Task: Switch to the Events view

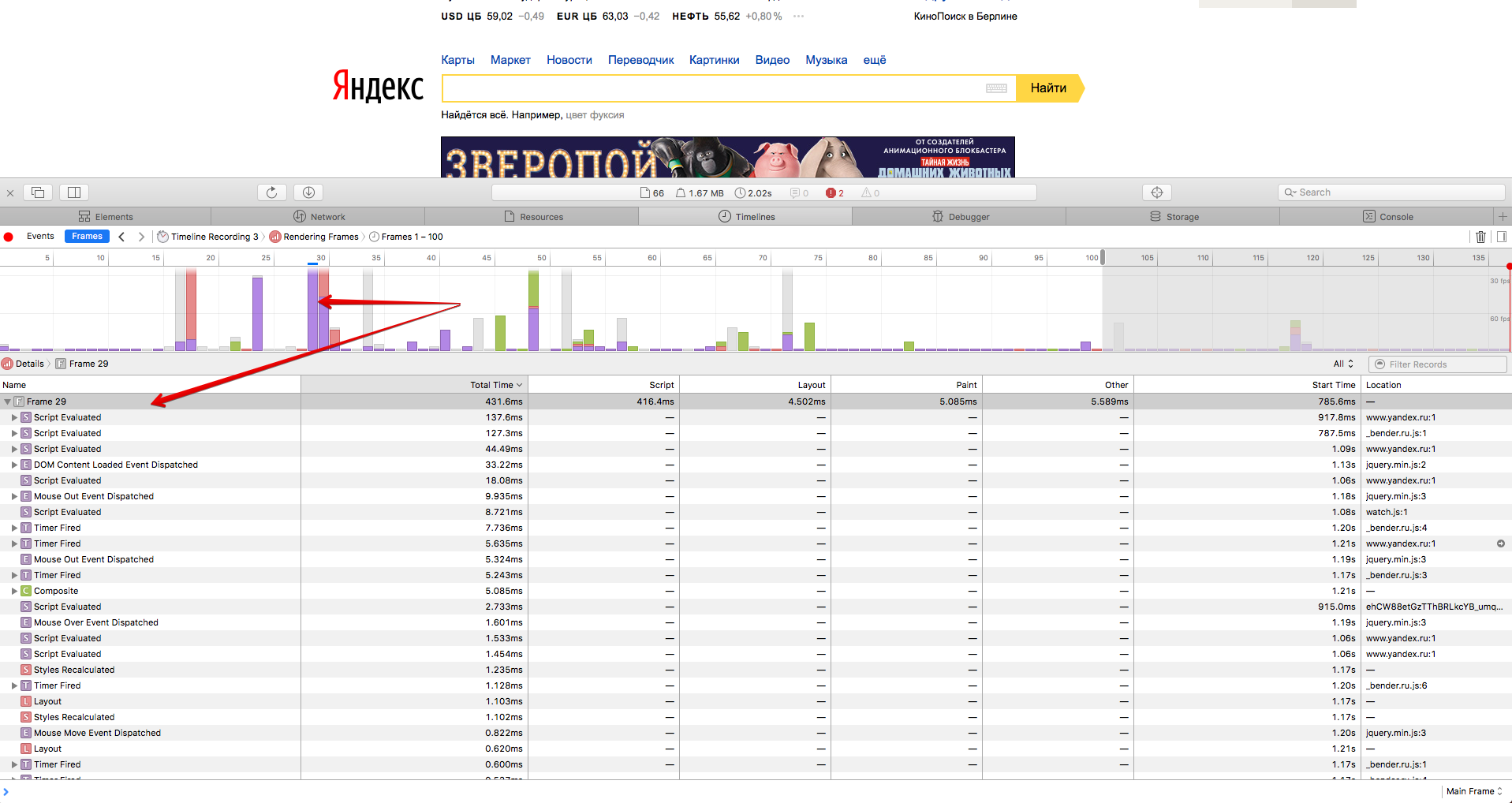Action: click(40, 237)
